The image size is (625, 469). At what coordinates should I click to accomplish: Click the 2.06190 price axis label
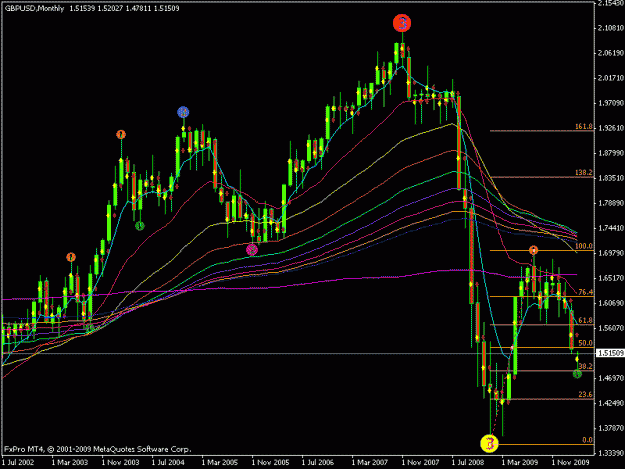coord(611,53)
